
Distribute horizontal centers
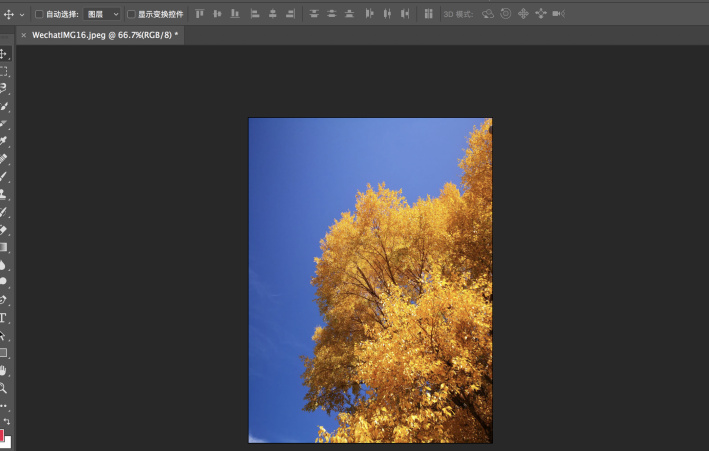(x=387, y=14)
